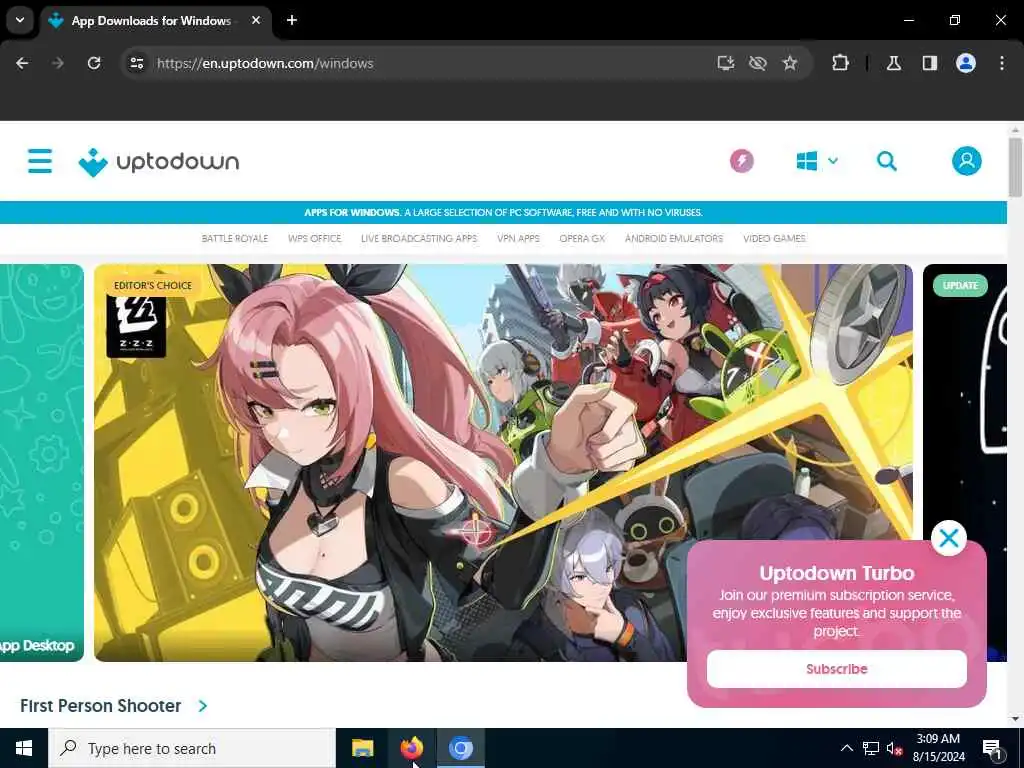
Task: Show hidden system tray icons
Action: pos(846,748)
